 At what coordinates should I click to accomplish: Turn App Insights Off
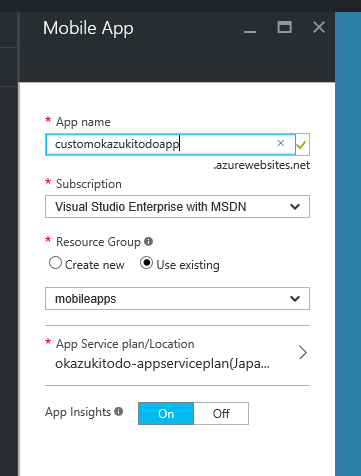coord(221,414)
